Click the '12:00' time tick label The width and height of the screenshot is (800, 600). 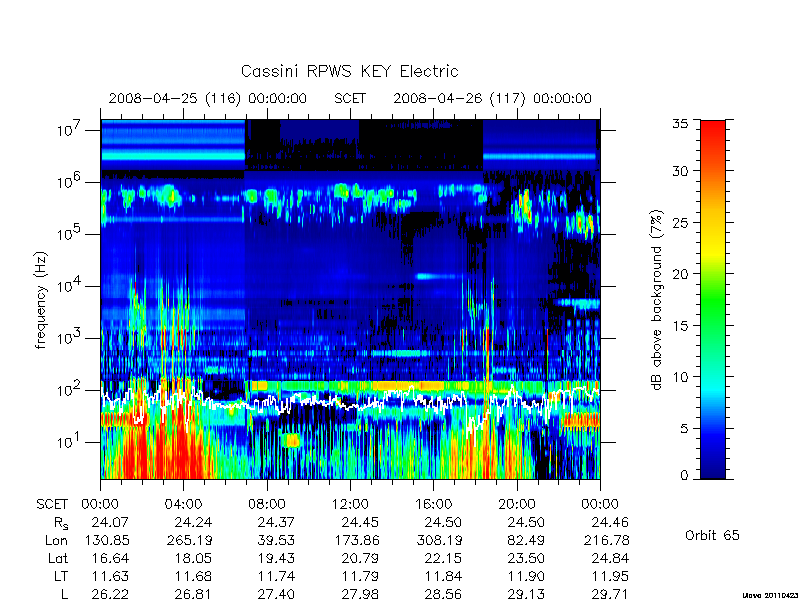tap(350, 504)
